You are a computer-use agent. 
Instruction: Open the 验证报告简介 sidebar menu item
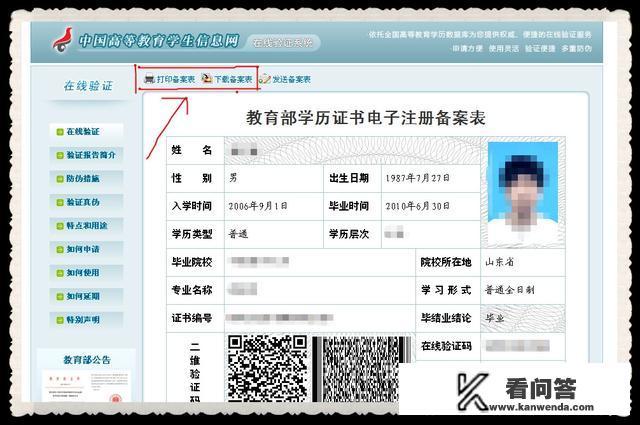tap(86, 155)
